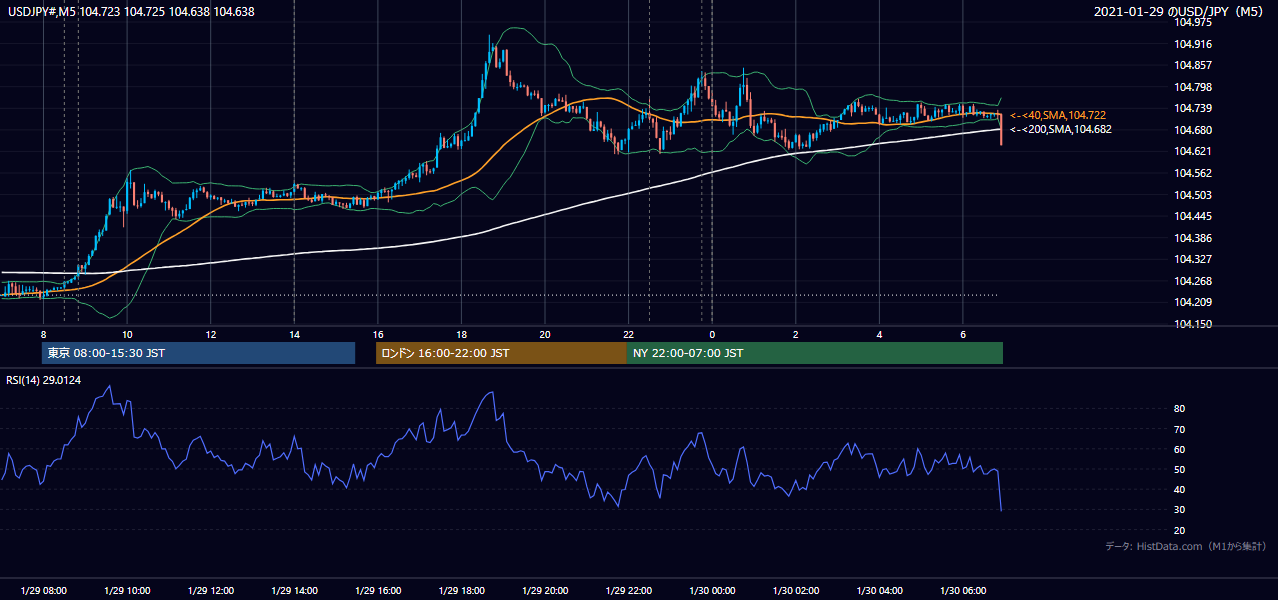The image size is (1278, 600).
Task: Click the orange 40,SMA,104.722 label
Action: 1057,116
